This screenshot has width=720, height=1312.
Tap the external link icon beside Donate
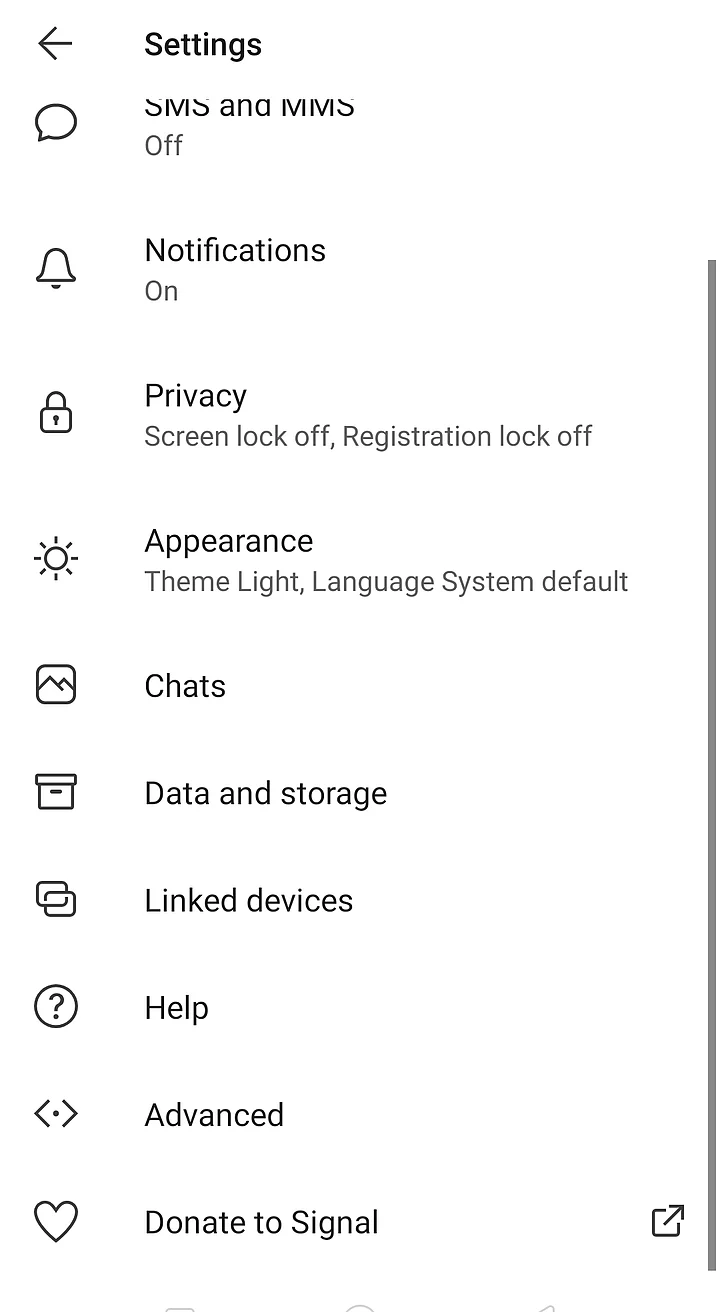point(667,1221)
